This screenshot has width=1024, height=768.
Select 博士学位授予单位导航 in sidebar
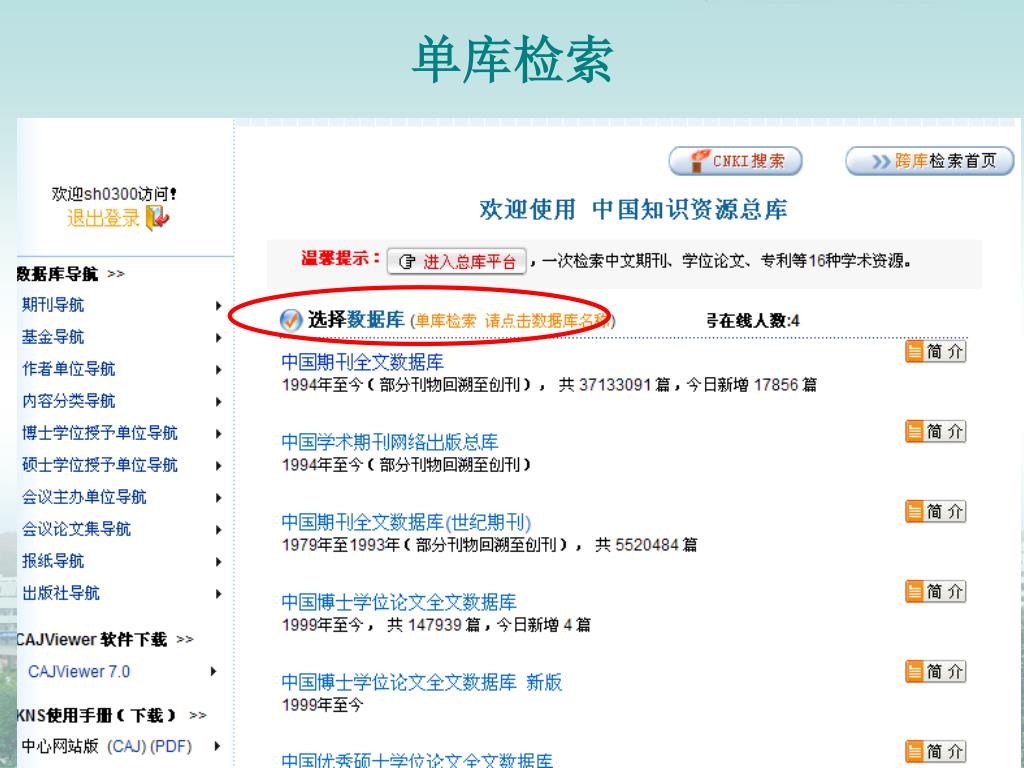click(100, 433)
